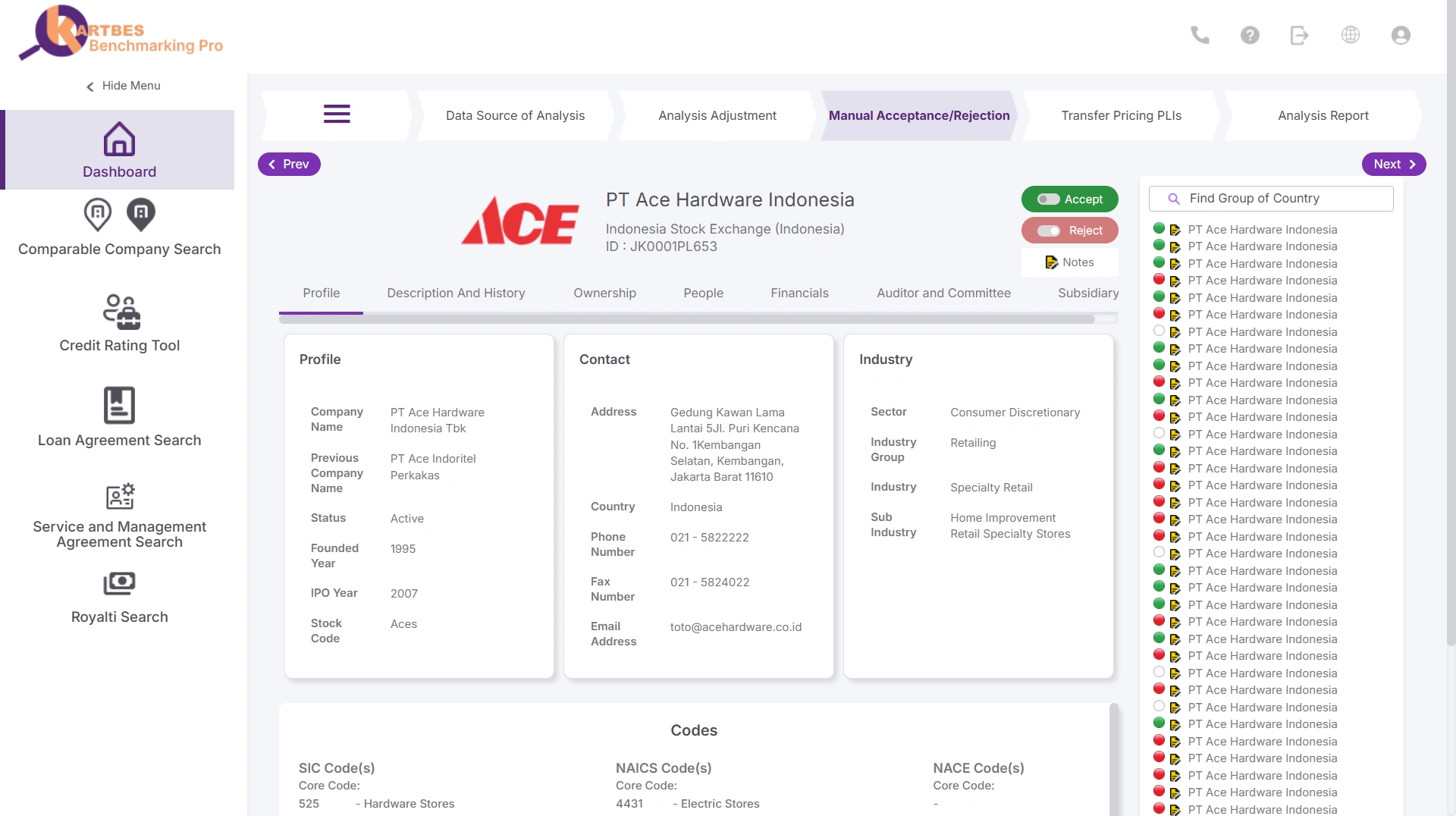
Task: Open Credit Rating Tool label
Action: click(x=119, y=346)
